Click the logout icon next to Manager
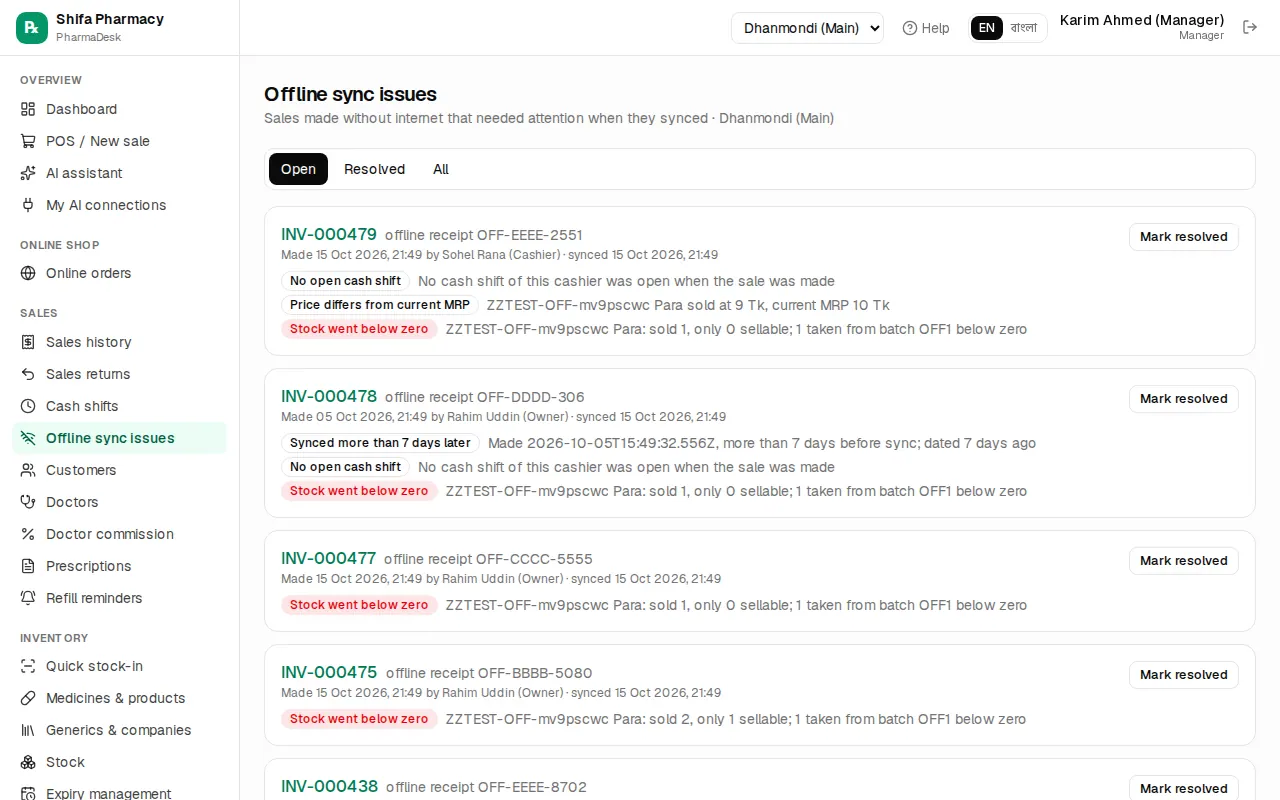This screenshot has width=1280, height=800. (x=1250, y=27)
